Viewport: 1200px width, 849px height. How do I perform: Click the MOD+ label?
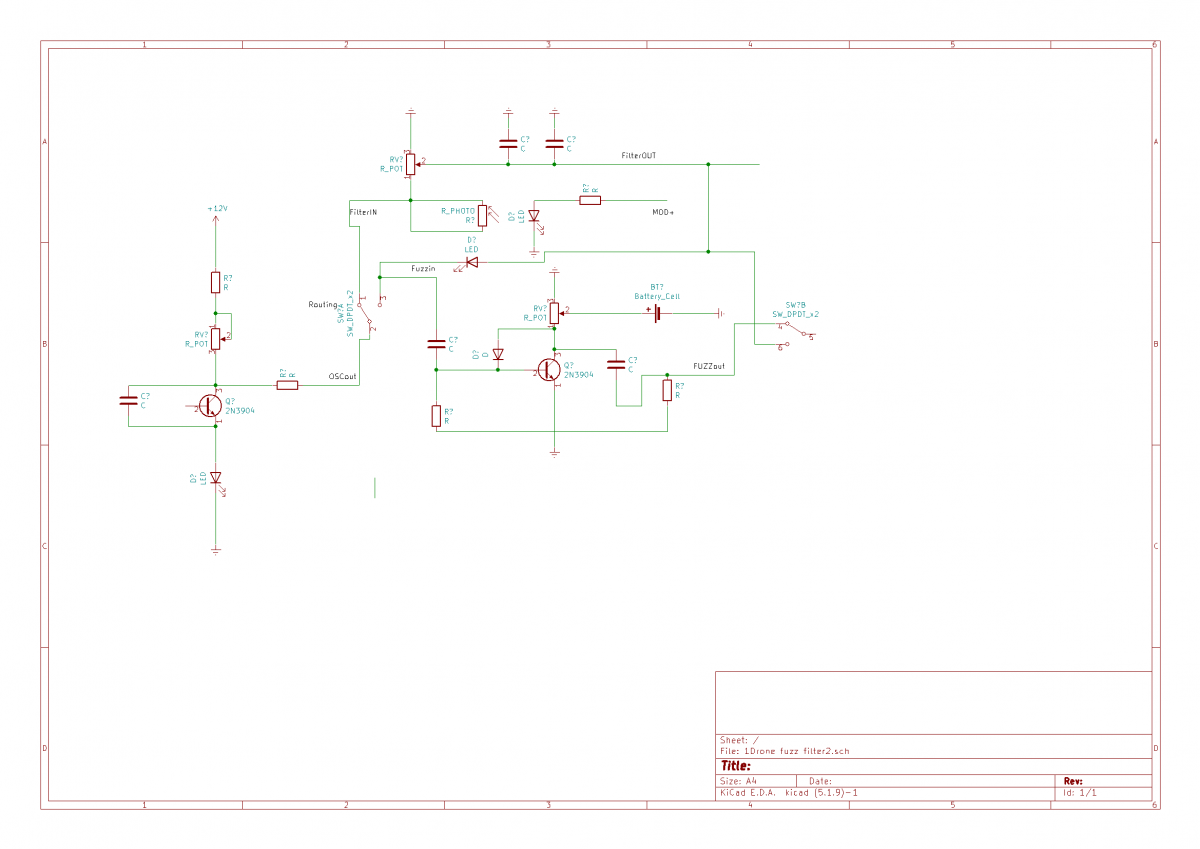[663, 212]
